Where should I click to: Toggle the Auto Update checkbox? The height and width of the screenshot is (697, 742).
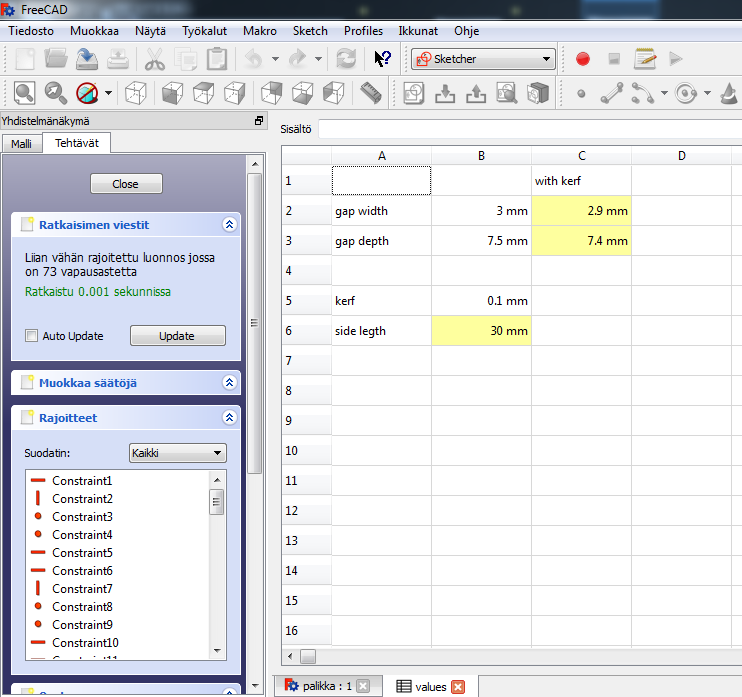click(31, 336)
